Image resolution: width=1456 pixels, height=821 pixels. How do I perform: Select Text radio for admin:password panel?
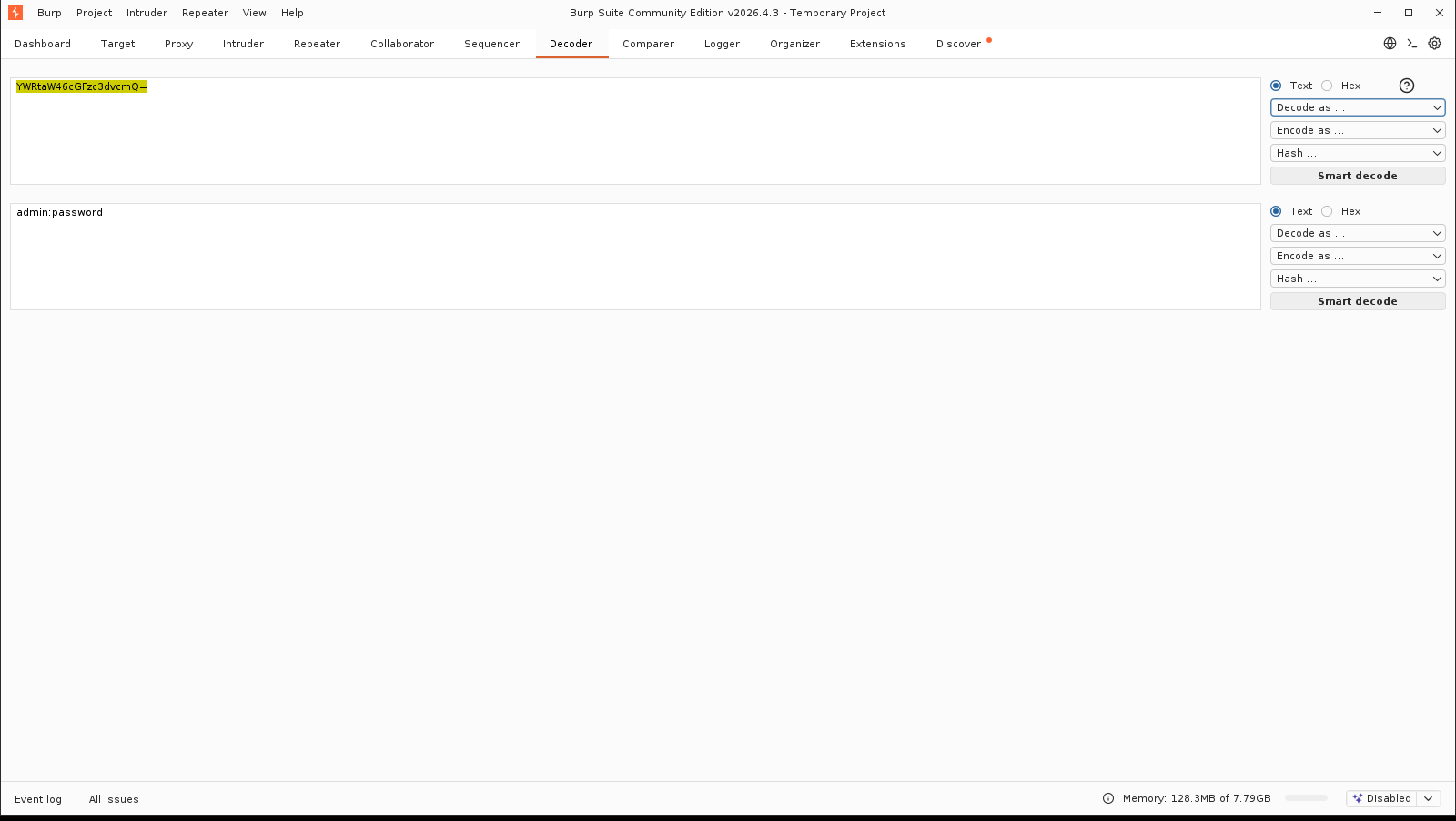(x=1276, y=211)
